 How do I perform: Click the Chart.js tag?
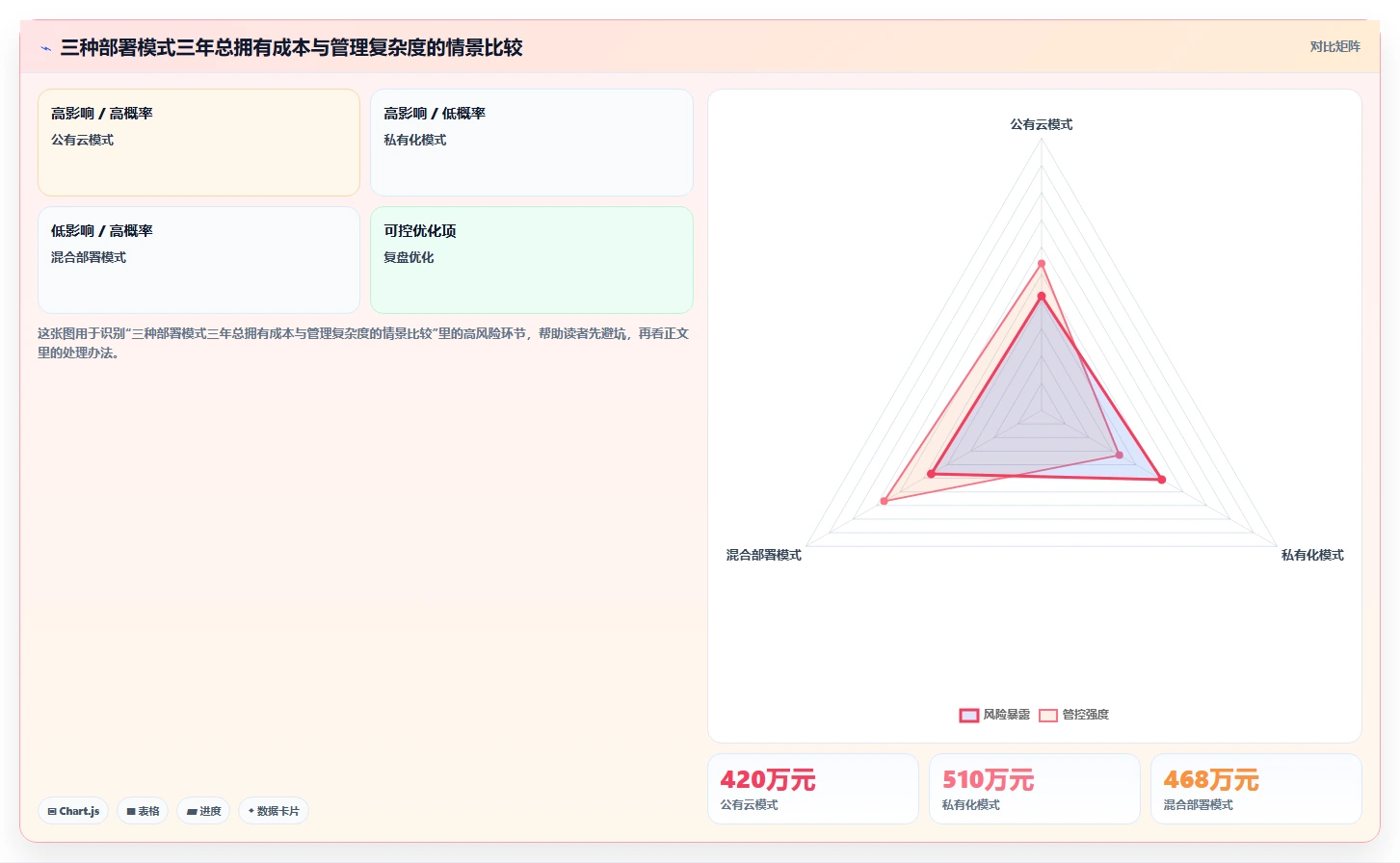point(73,811)
